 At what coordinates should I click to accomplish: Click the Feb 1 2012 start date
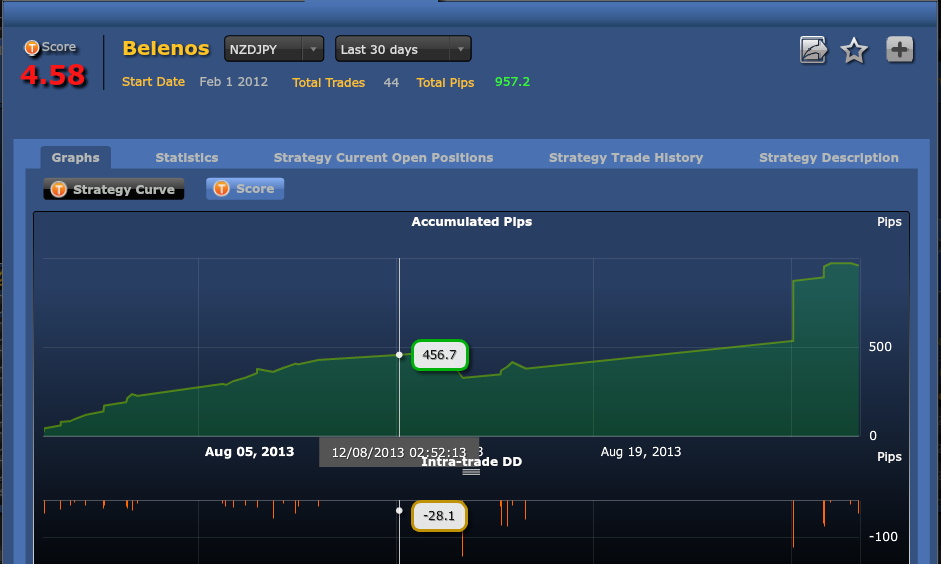tap(233, 82)
